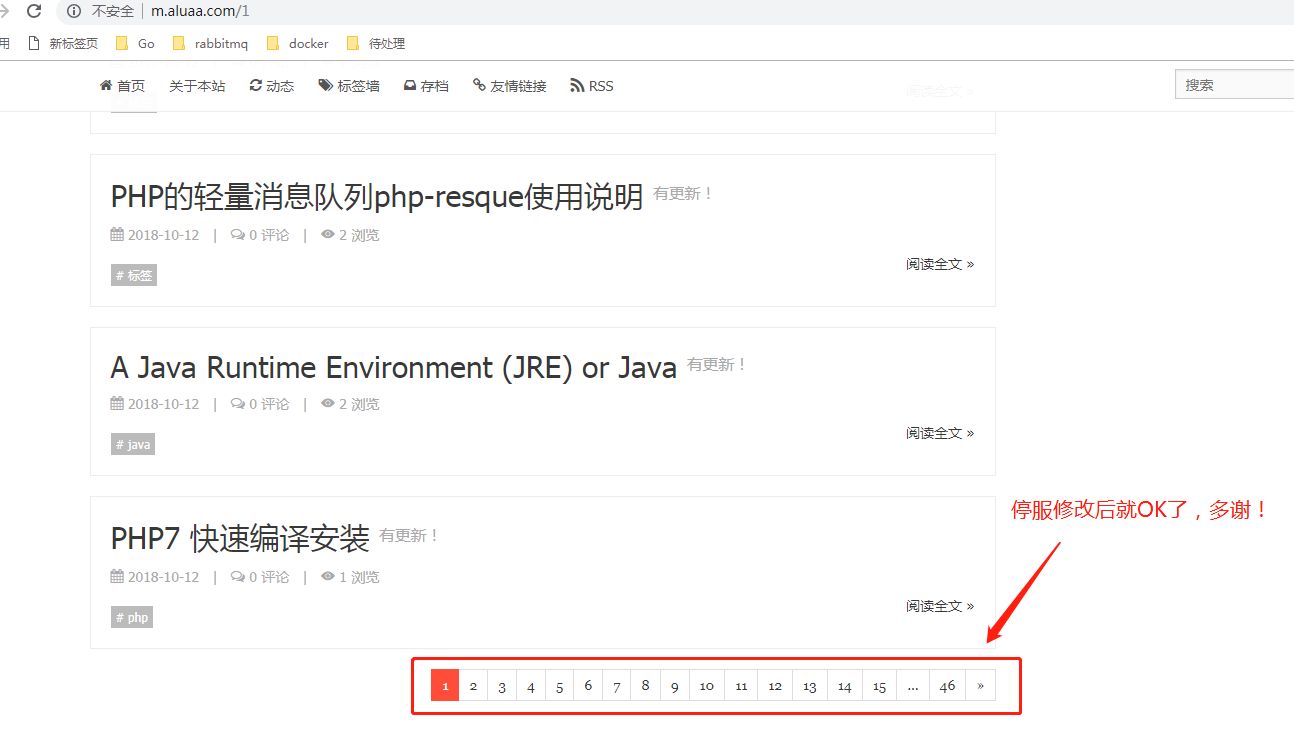Screen dimensions: 1294x749
Task: Open the Go bookmarks folder
Action: click(135, 43)
